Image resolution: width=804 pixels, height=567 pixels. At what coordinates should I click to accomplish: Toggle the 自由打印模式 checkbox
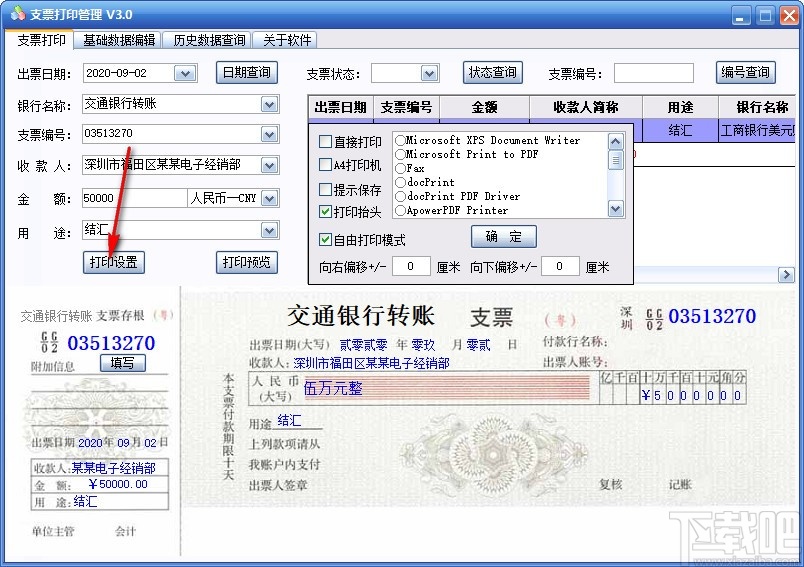(325, 239)
